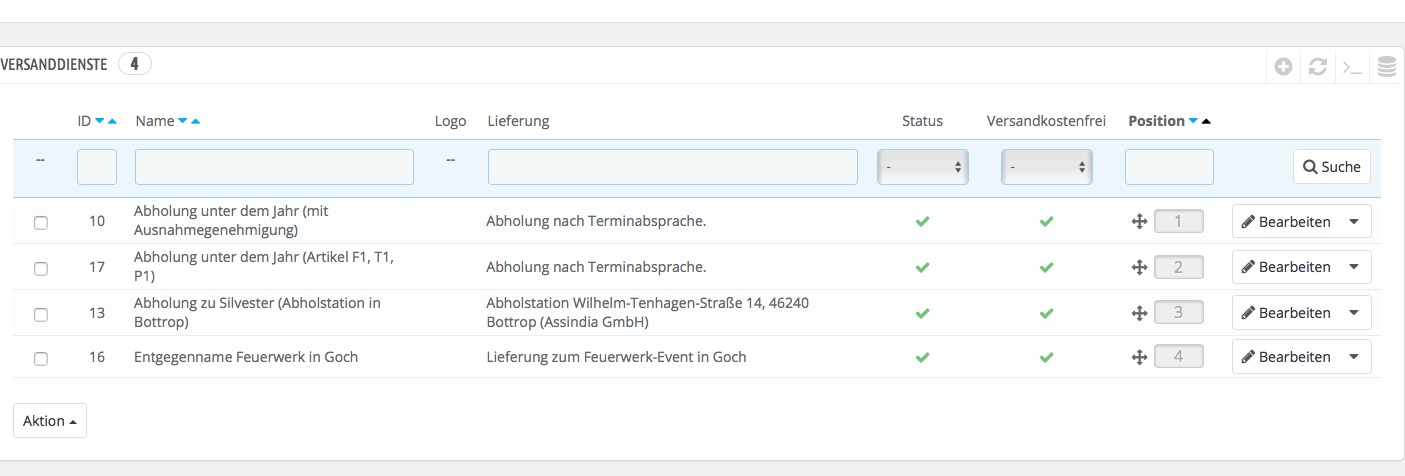
Task: Toggle free shipping checkmark for carrier 16
Action: (1046, 357)
